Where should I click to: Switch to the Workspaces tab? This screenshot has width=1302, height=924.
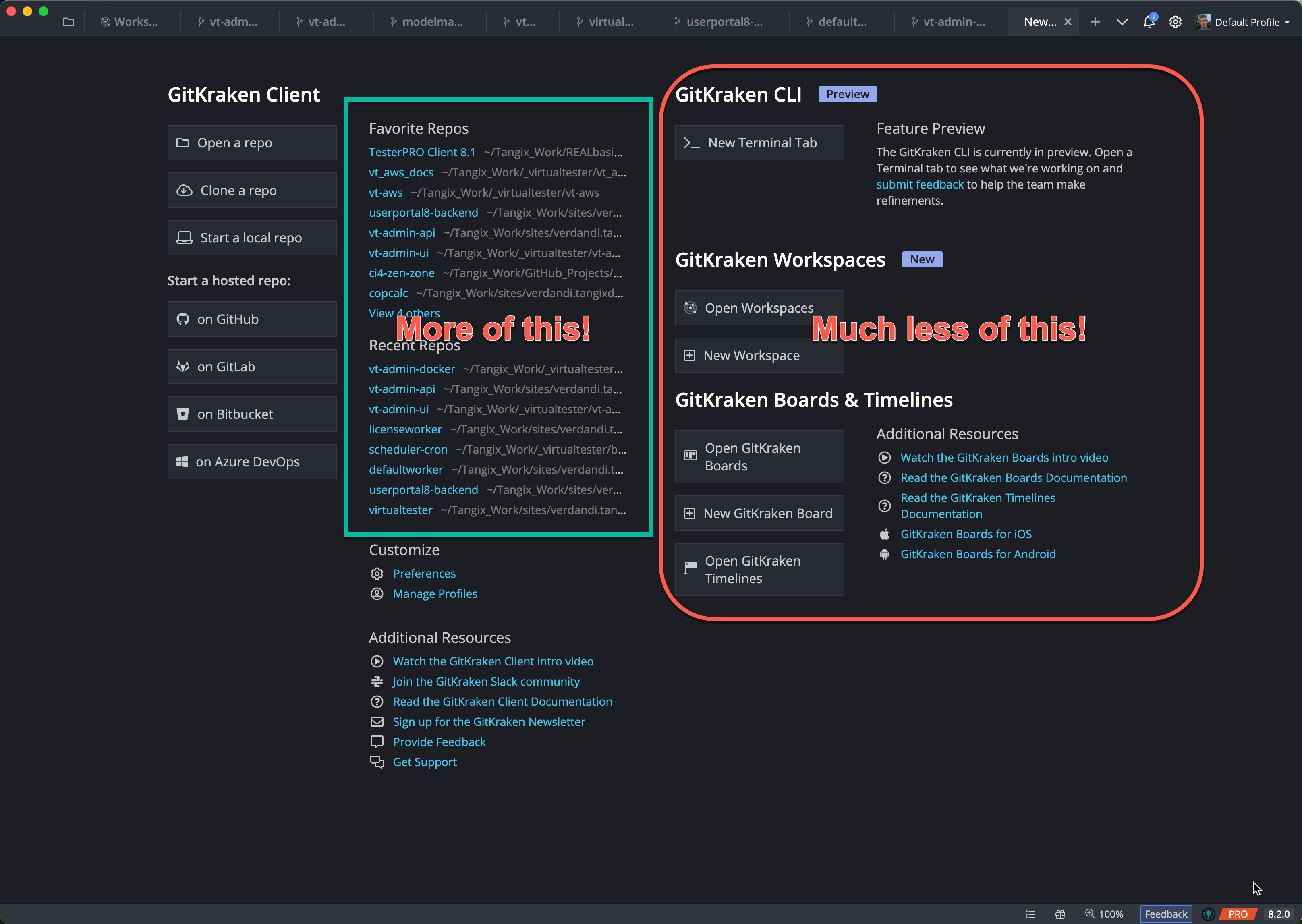pos(130,22)
